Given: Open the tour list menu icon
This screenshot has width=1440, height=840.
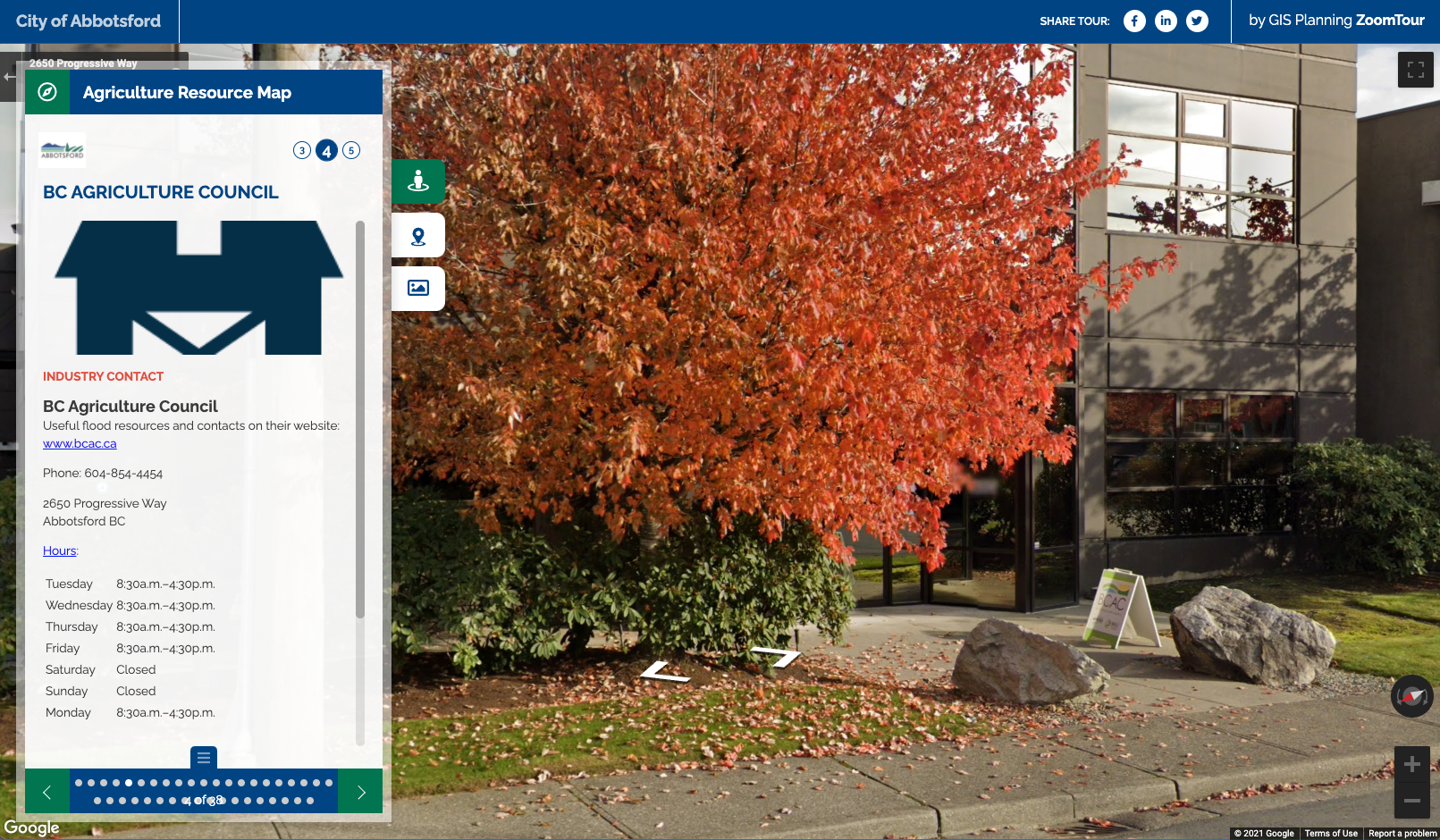Looking at the screenshot, I should point(204,758).
